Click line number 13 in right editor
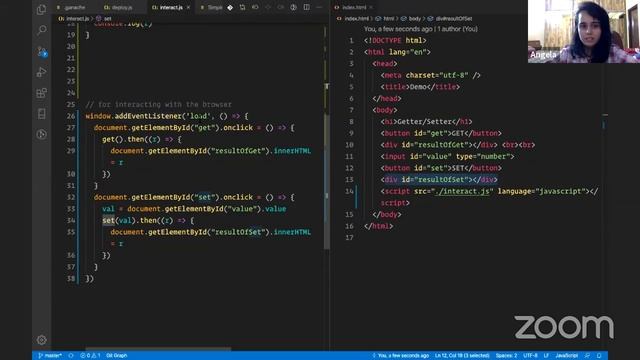The width and height of the screenshot is (640, 360). pos(349,180)
